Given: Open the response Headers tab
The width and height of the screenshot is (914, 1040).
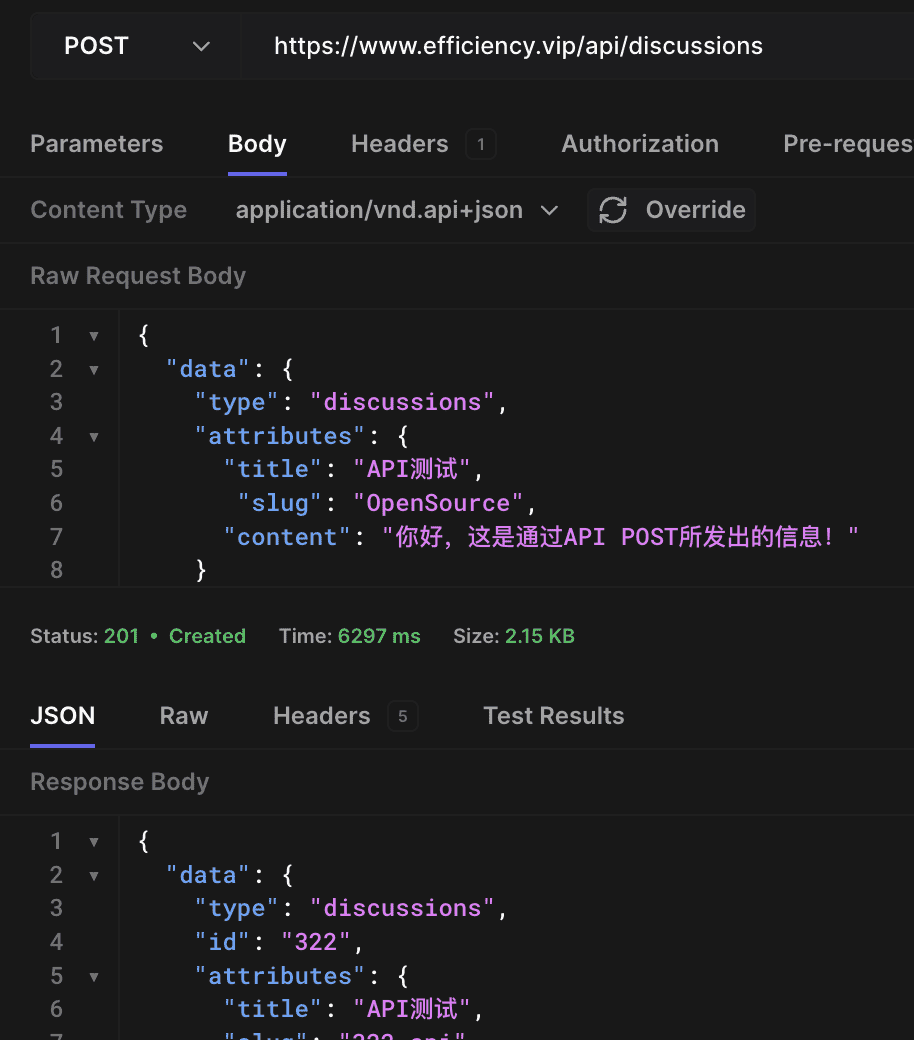Looking at the screenshot, I should [321, 716].
